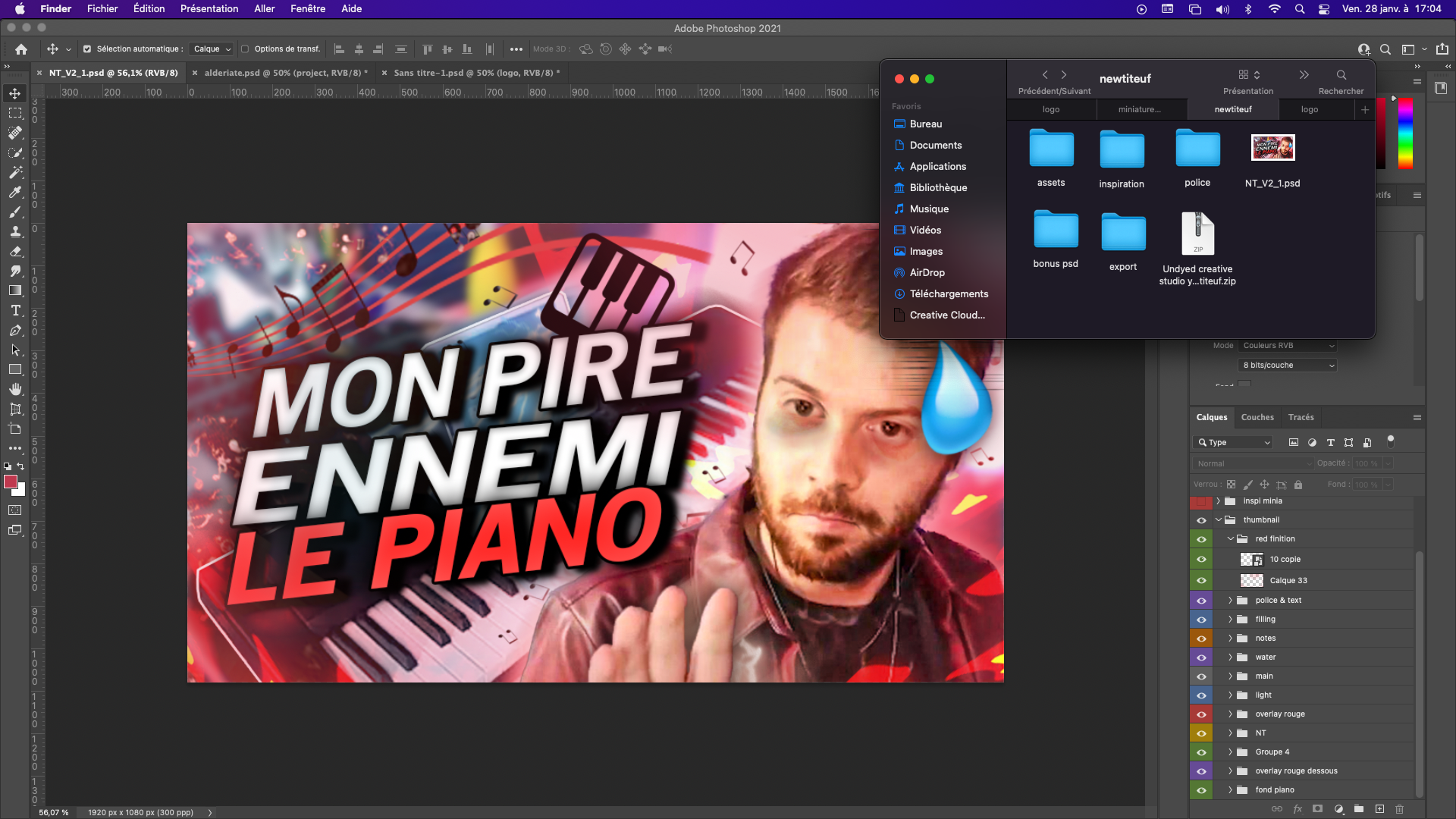Select the Eyedropper tool
This screenshot has height=819, width=1456.
point(15,192)
